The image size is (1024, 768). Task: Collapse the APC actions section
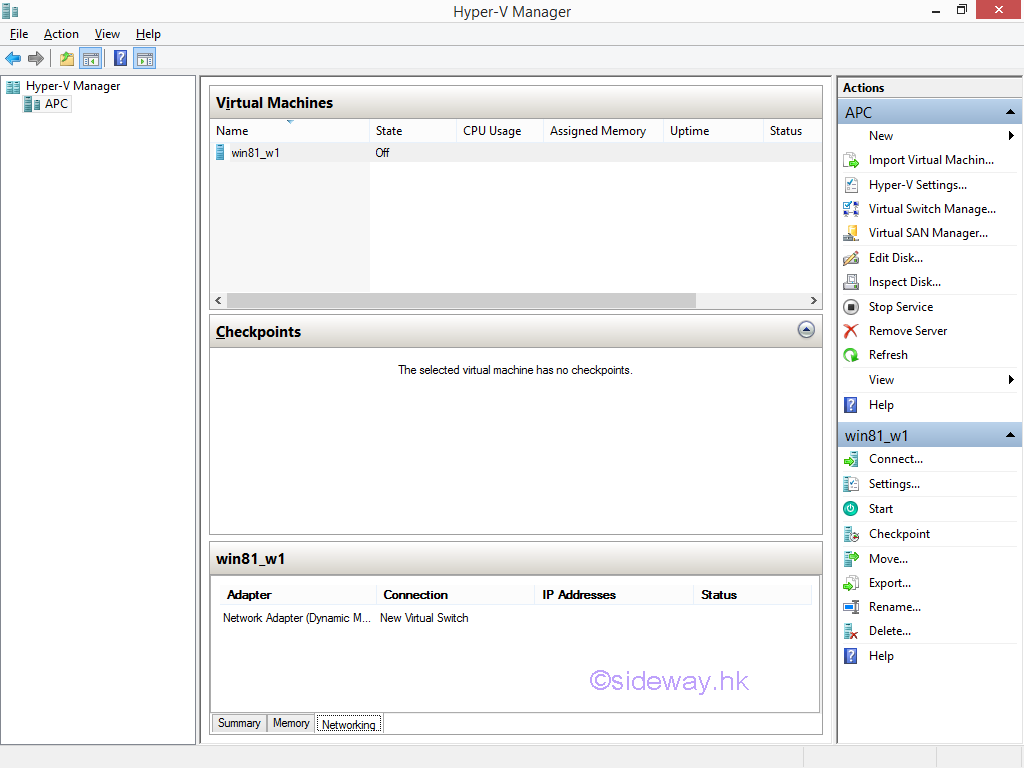(x=1010, y=112)
